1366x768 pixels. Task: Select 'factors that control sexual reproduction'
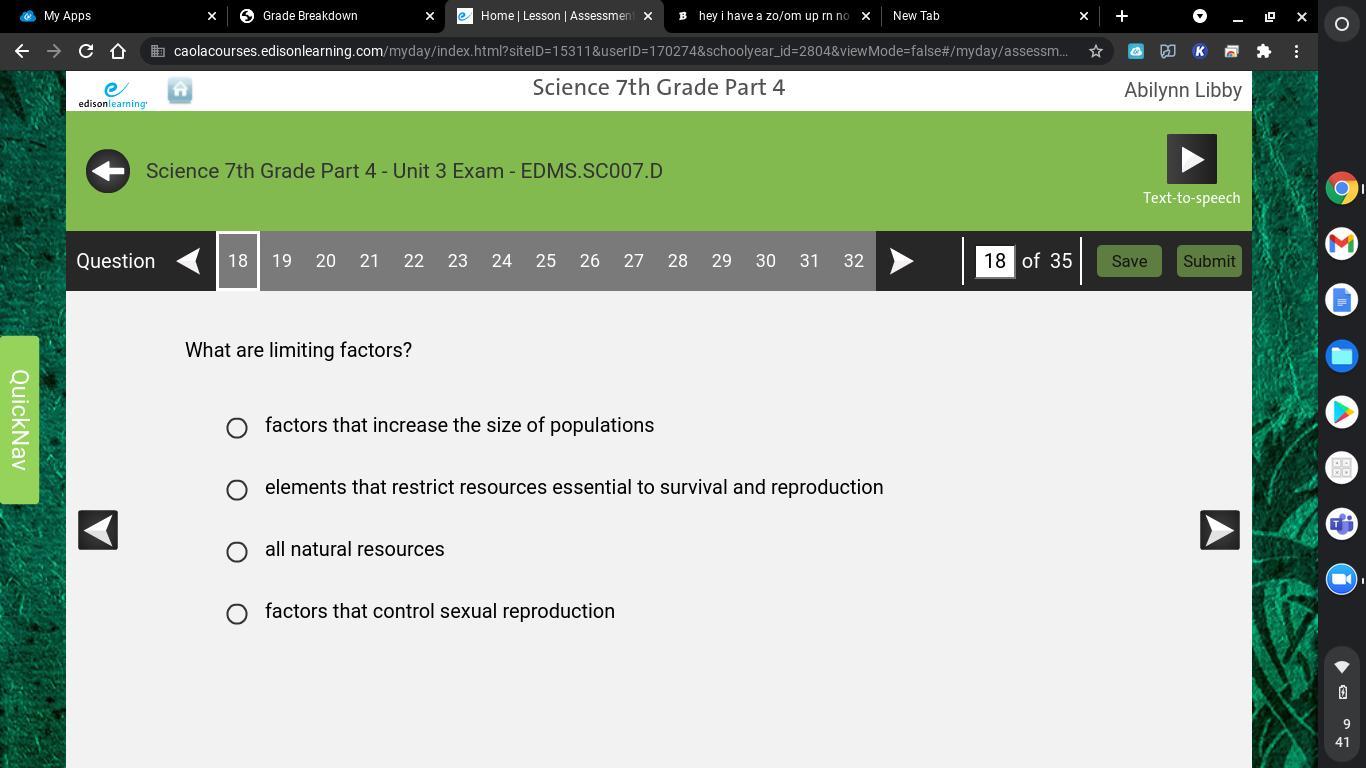[237, 614]
